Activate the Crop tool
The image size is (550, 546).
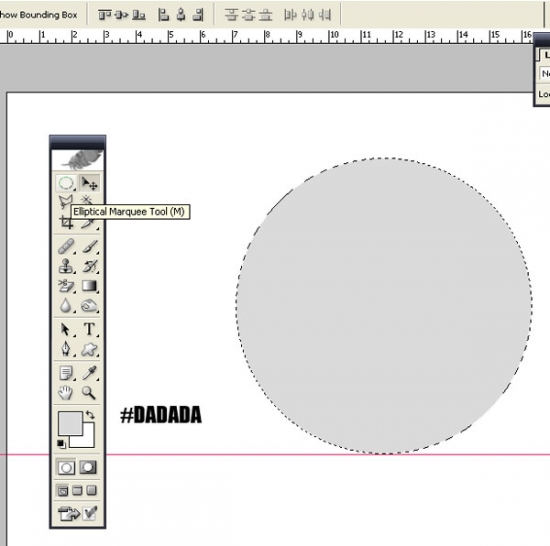(66, 222)
